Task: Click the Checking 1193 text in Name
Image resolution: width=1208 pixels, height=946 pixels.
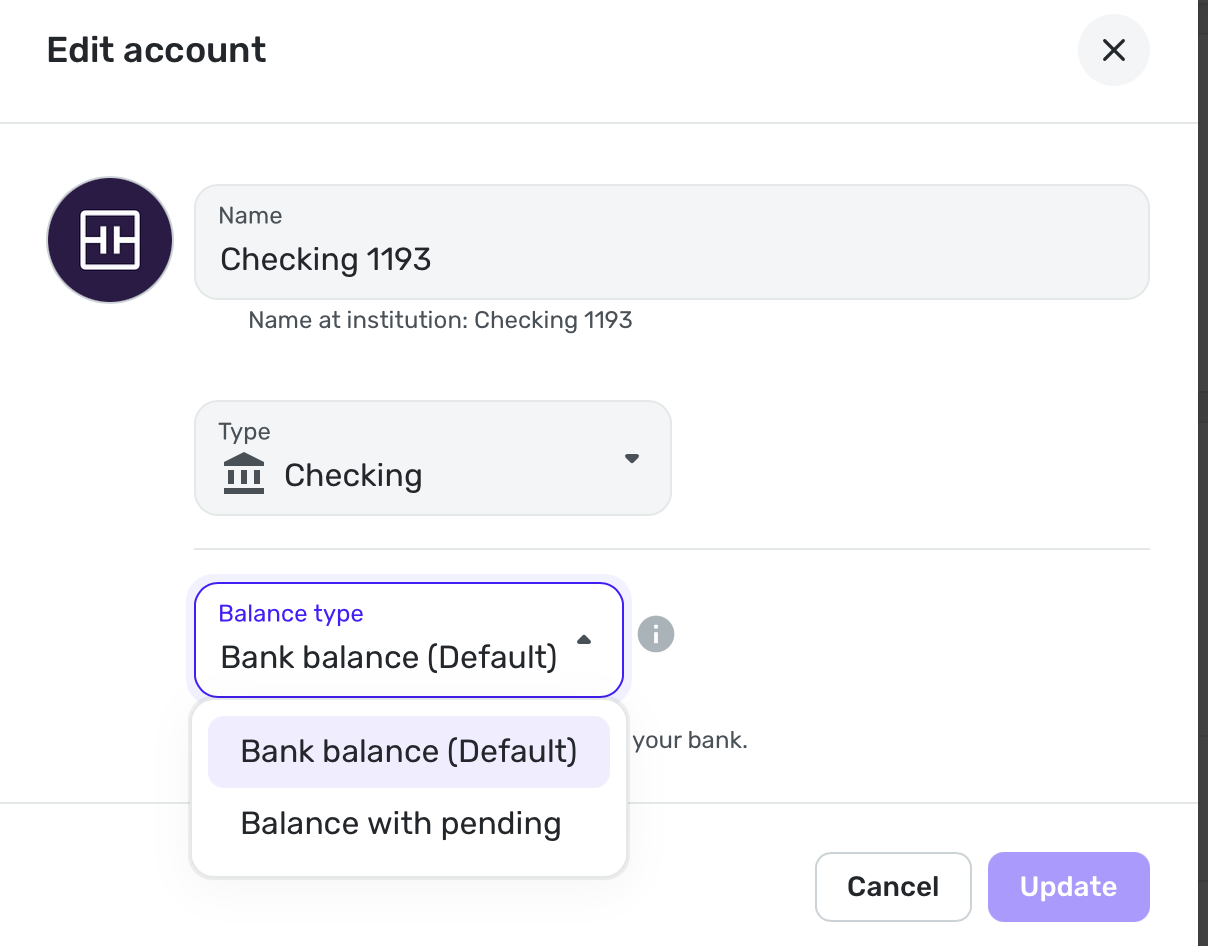Action: 326,260
